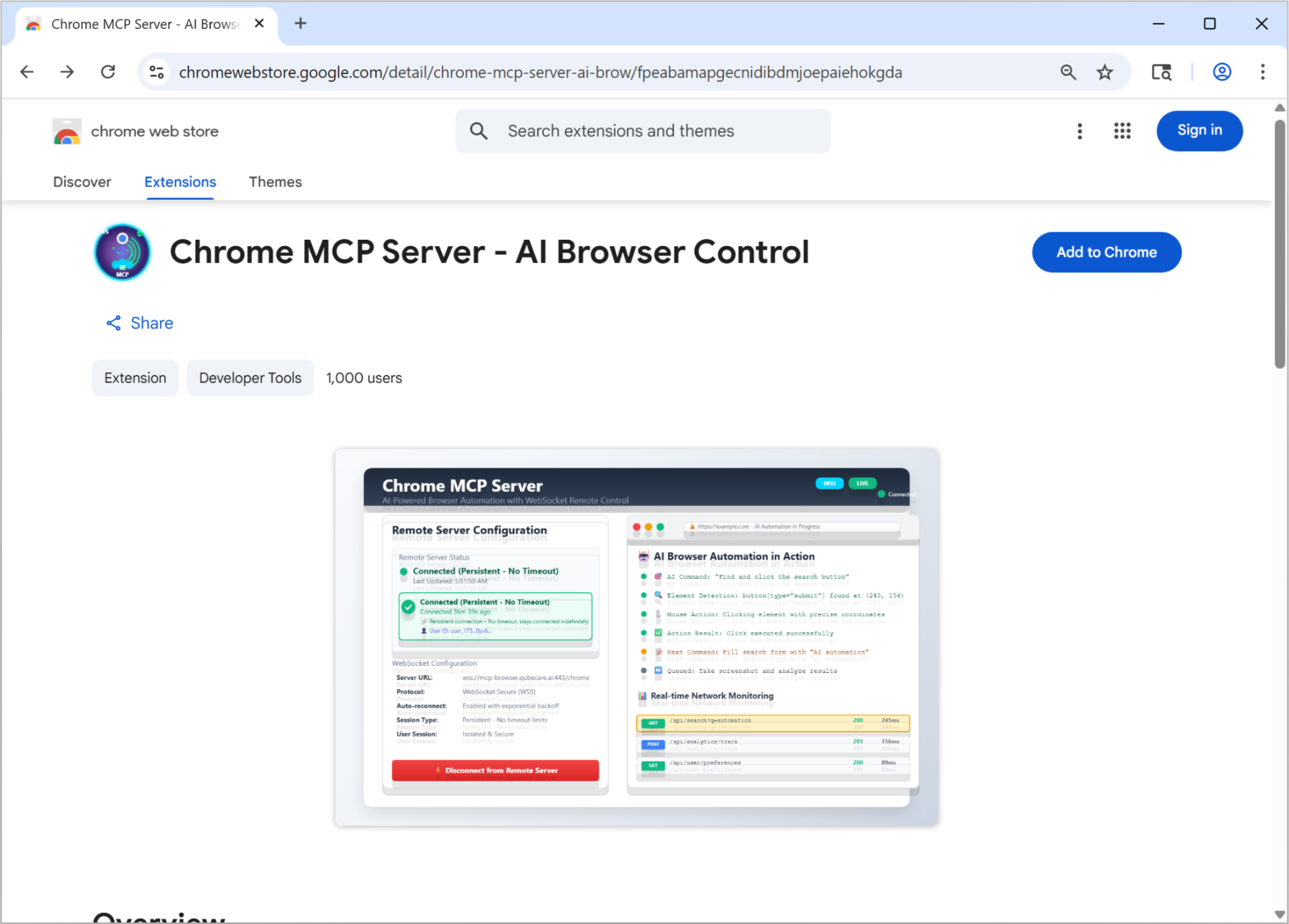
Task: Open the web store three-dot options menu
Action: (x=1079, y=131)
